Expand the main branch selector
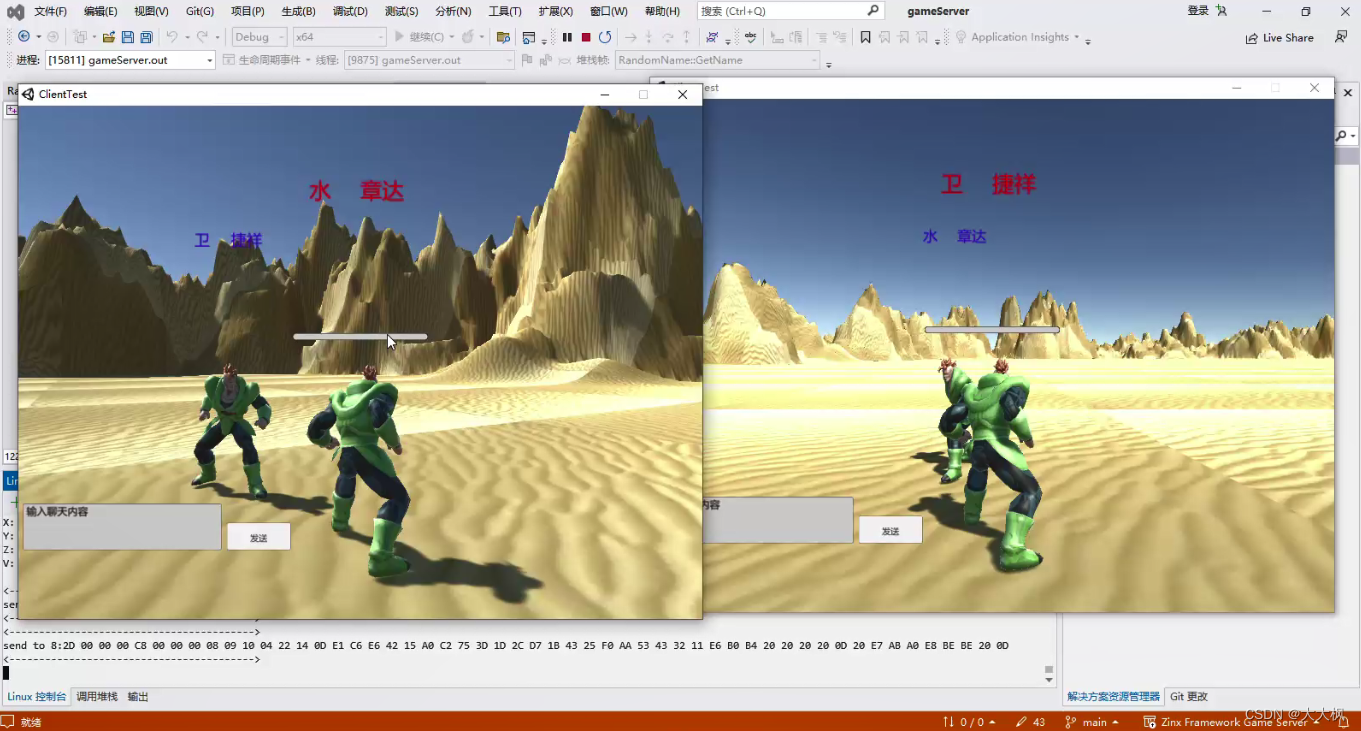The image size is (1361, 731). [1092, 722]
